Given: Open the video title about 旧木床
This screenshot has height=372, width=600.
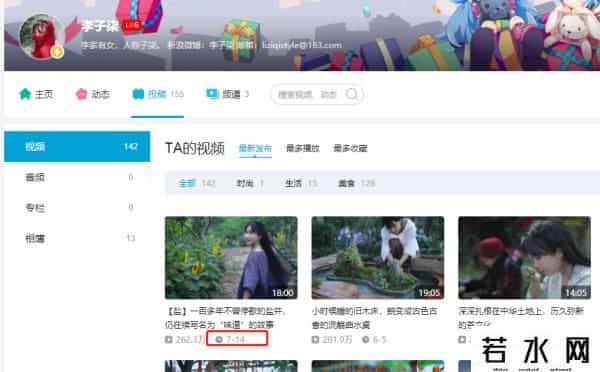Looking at the screenshot, I should click(x=374, y=318).
